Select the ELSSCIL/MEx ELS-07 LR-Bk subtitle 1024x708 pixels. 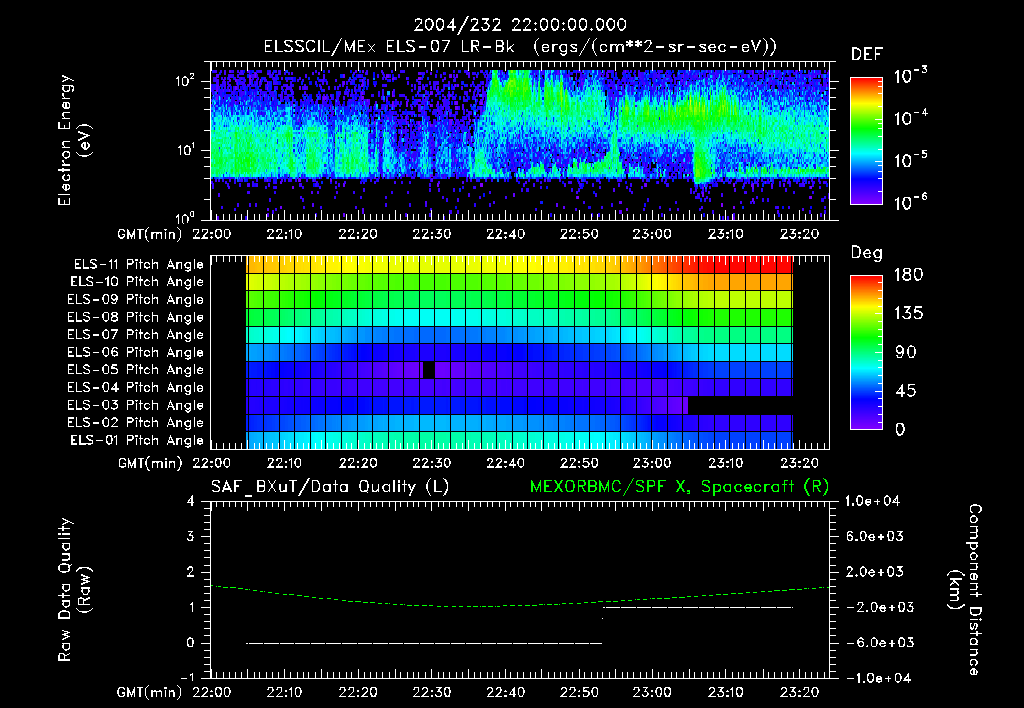[x=520, y=47]
